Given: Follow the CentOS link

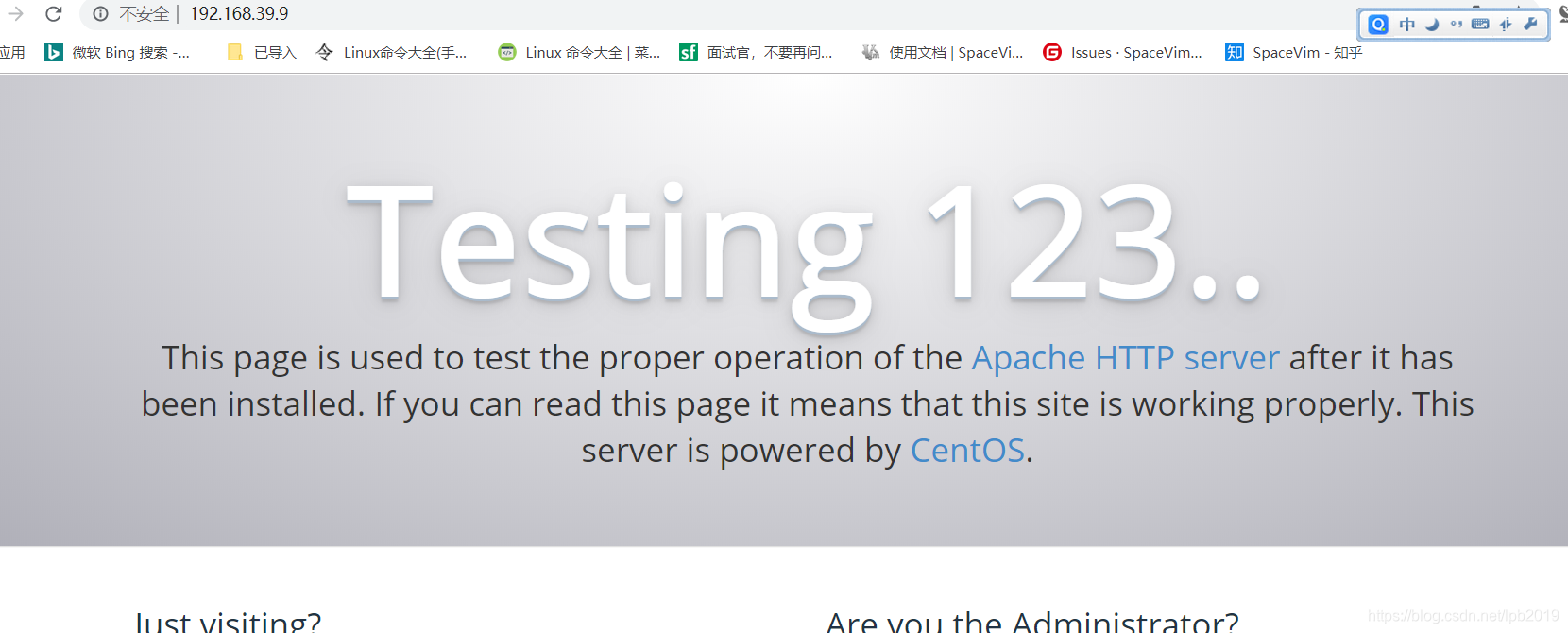Looking at the screenshot, I should (967, 451).
